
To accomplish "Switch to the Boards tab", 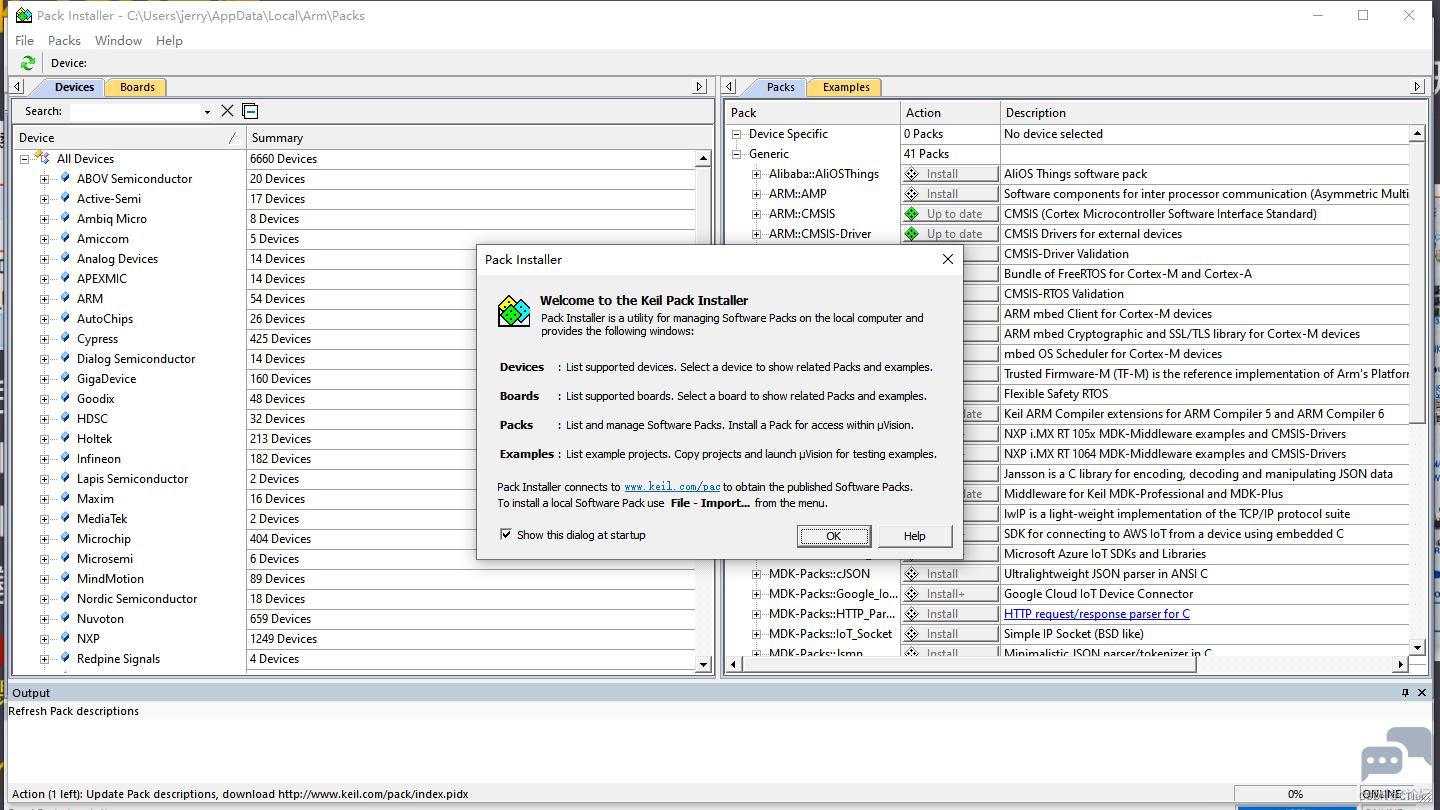I will 137,87.
